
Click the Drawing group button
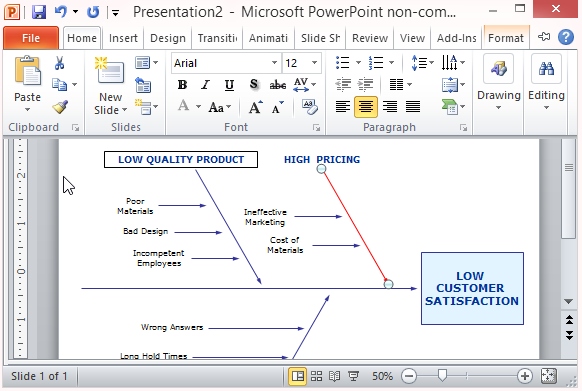point(498,82)
